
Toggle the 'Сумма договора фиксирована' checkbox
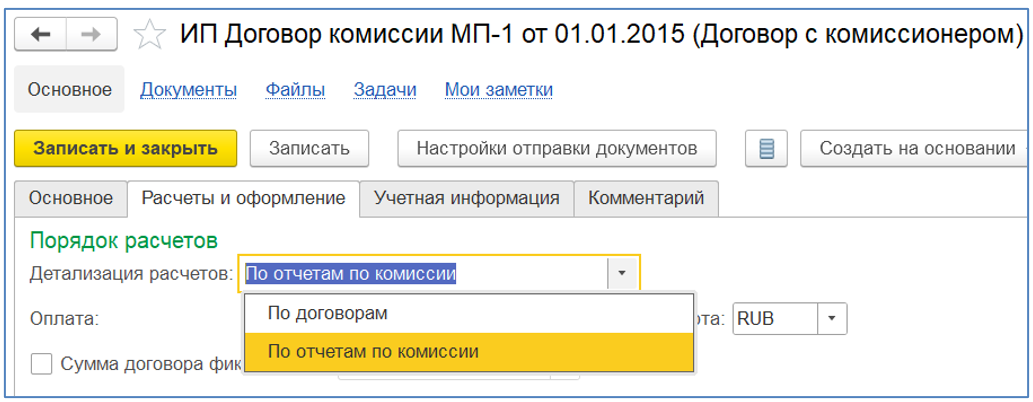[42, 363]
